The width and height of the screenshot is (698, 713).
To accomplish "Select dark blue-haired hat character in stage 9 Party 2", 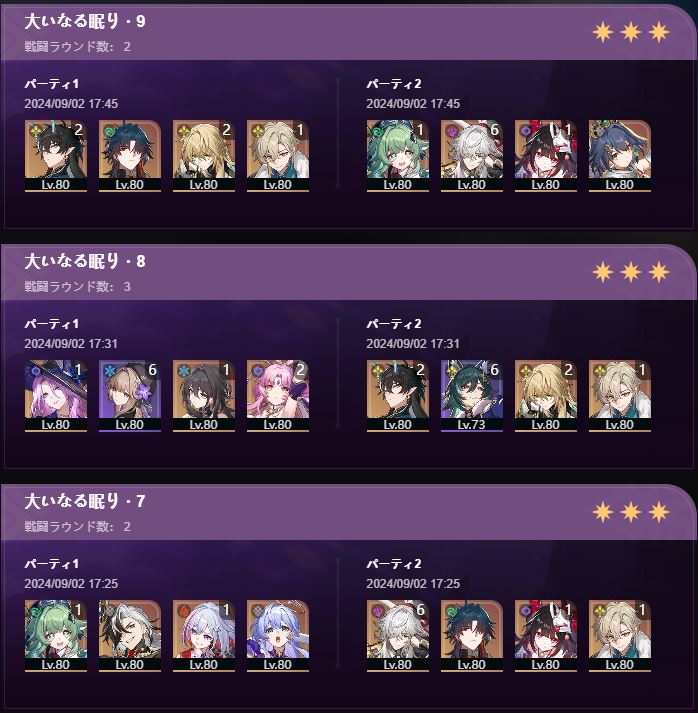I will coord(620,156).
